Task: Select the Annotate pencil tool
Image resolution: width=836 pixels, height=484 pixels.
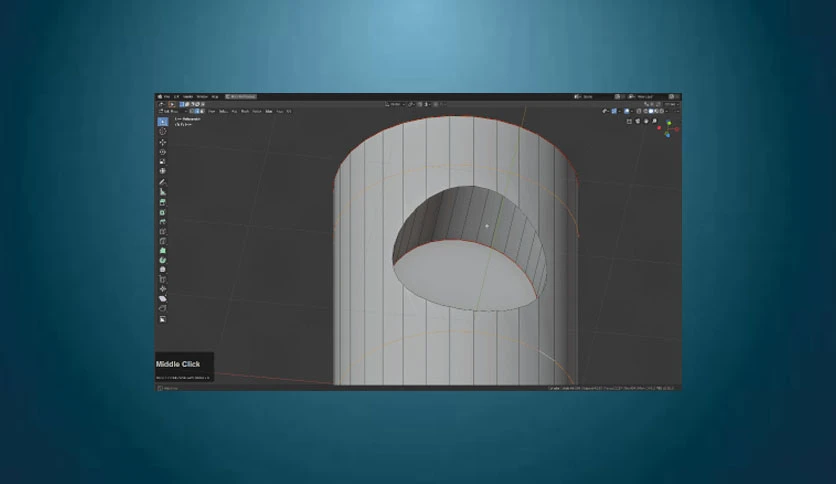Action: pyautogui.click(x=163, y=182)
